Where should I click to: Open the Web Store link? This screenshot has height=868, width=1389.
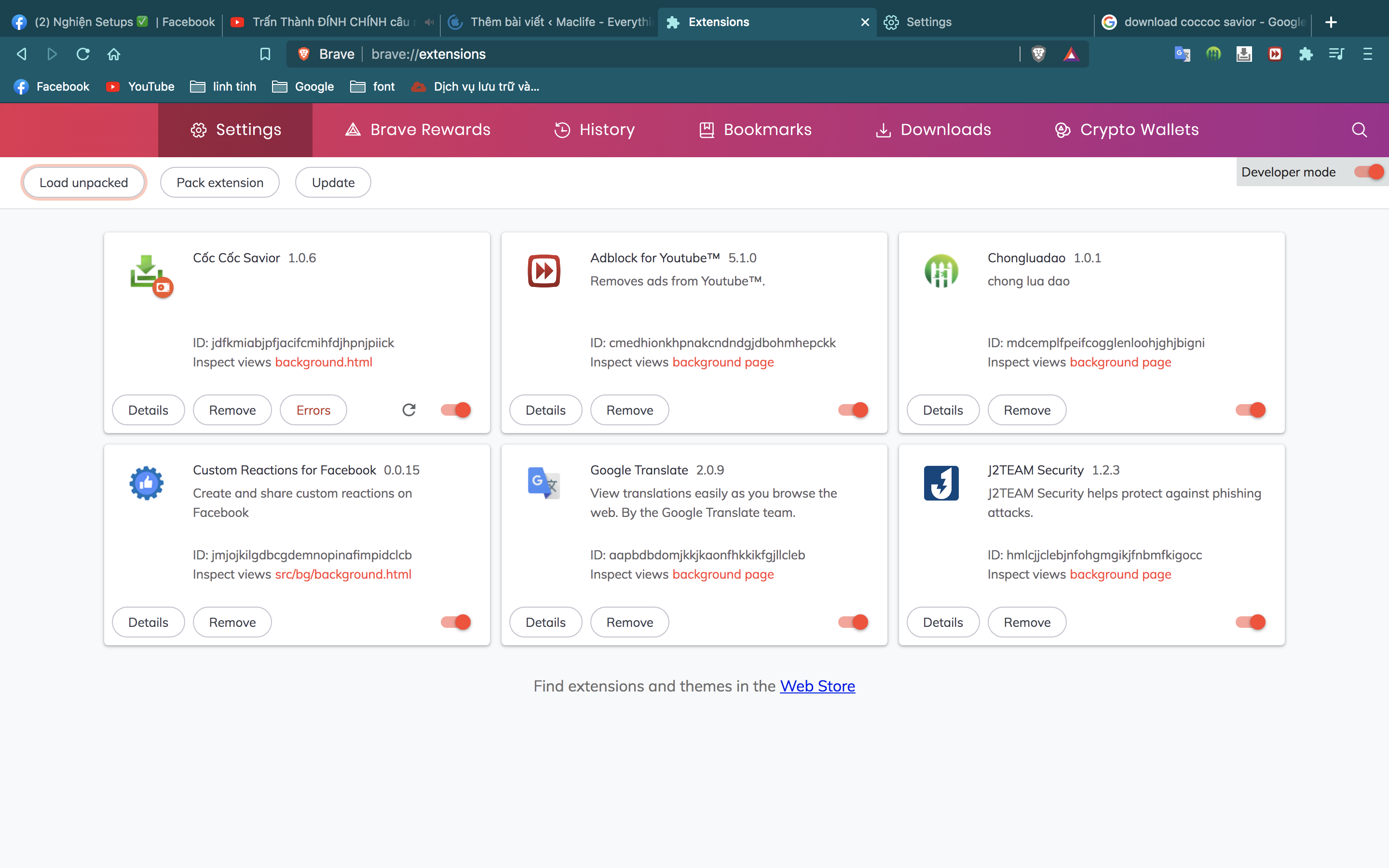click(x=817, y=686)
